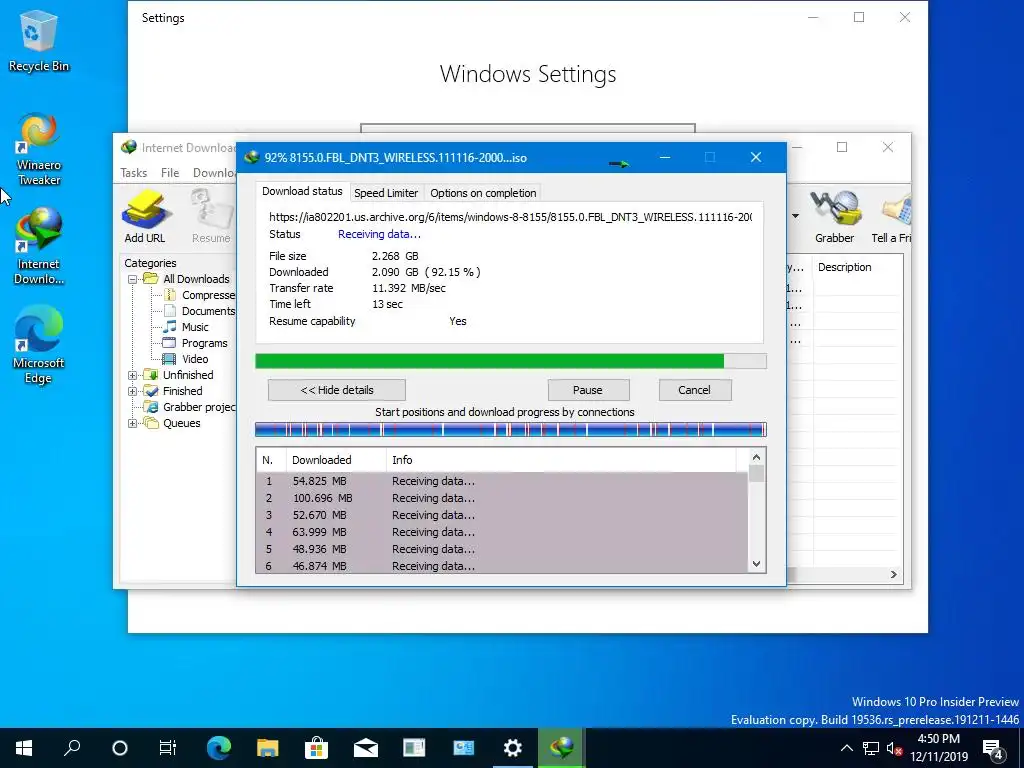
Task: Open Task View from the taskbar
Action: [168, 748]
